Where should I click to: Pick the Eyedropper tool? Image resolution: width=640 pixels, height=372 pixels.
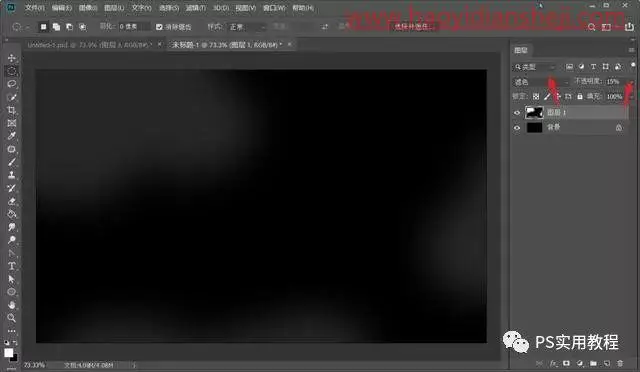click(11, 136)
